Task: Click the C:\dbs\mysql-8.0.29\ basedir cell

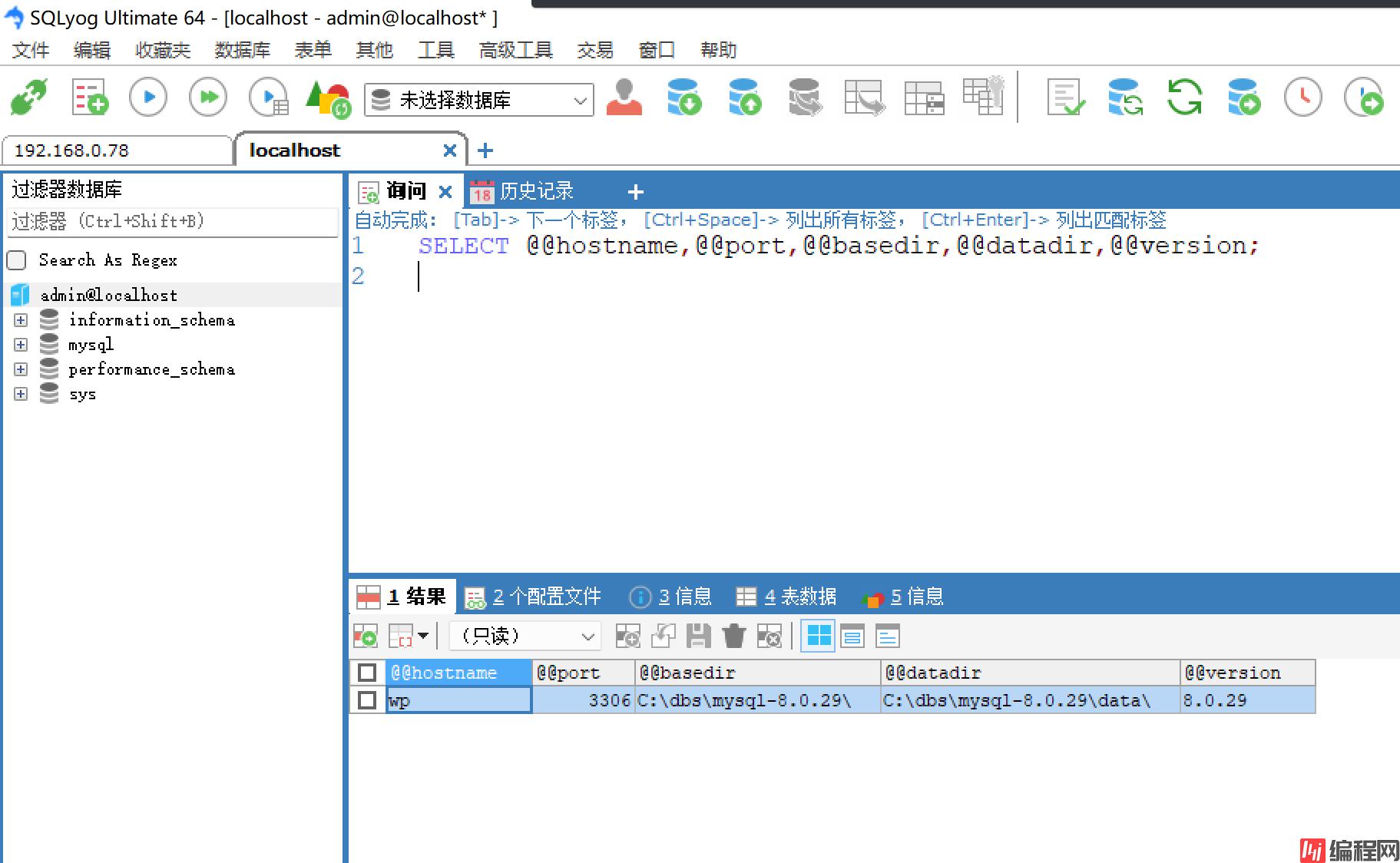Action: 757,700
